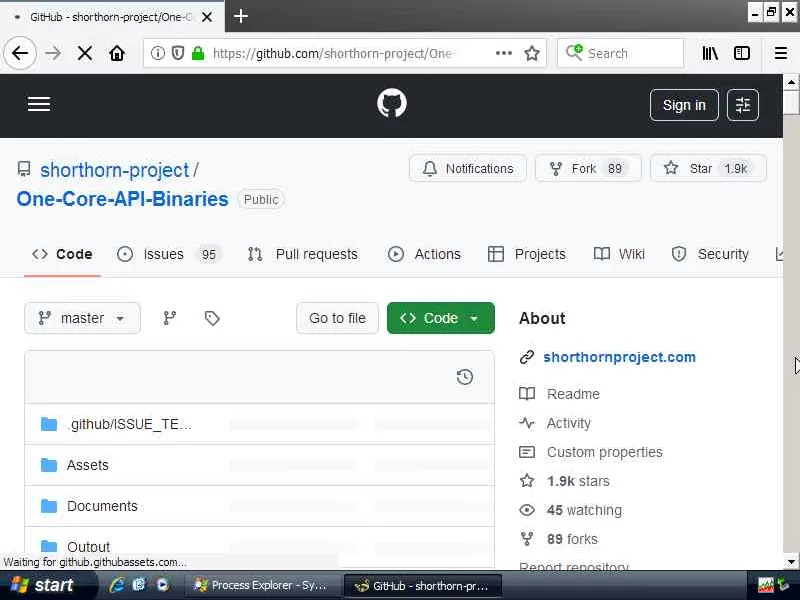Screen dimensions: 800x600
Task: Switch to the Code tab
Action: tap(62, 254)
